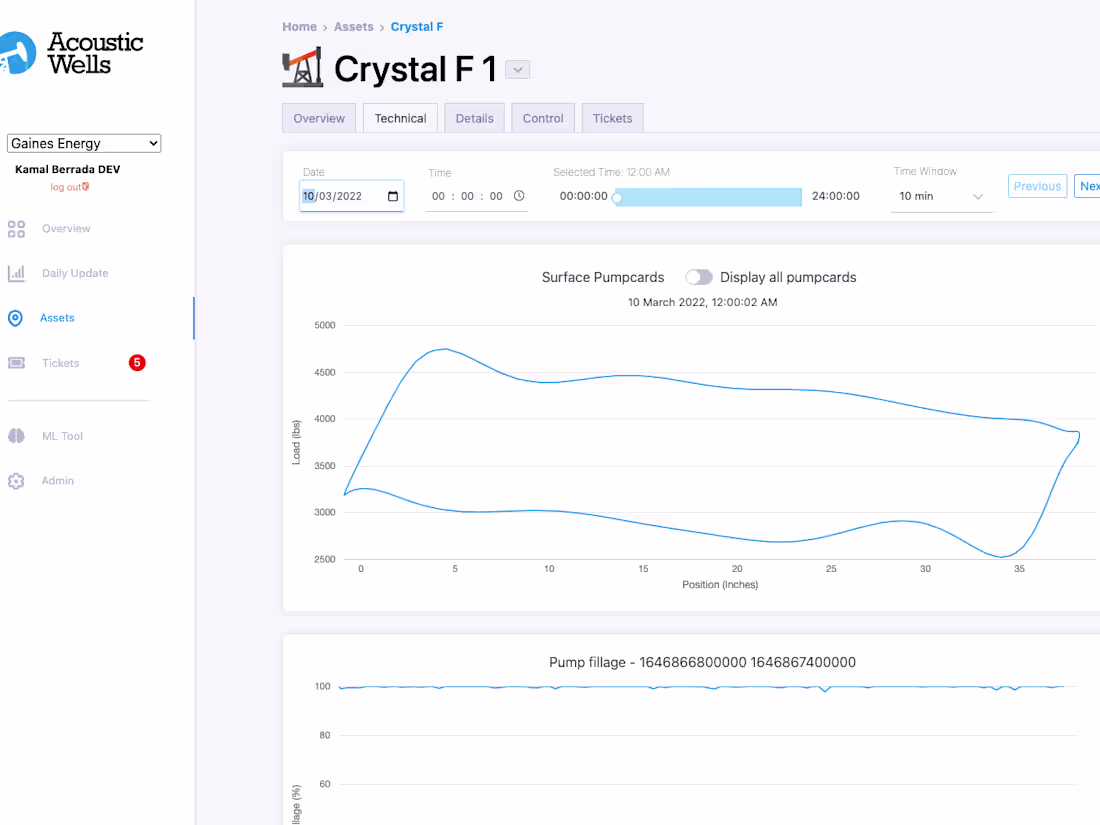
Task: Expand the dropdown next to Crystal F 1
Action: (517, 69)
